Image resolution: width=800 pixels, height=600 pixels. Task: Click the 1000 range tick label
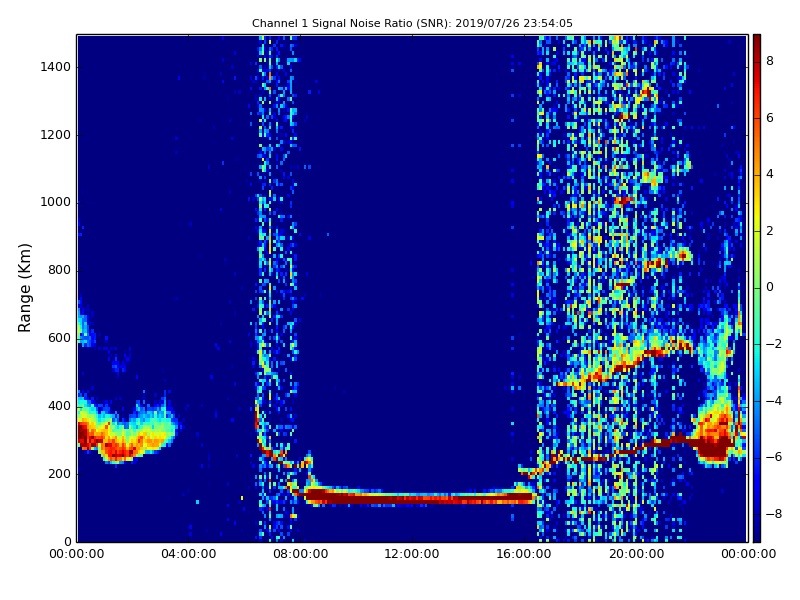56,203
